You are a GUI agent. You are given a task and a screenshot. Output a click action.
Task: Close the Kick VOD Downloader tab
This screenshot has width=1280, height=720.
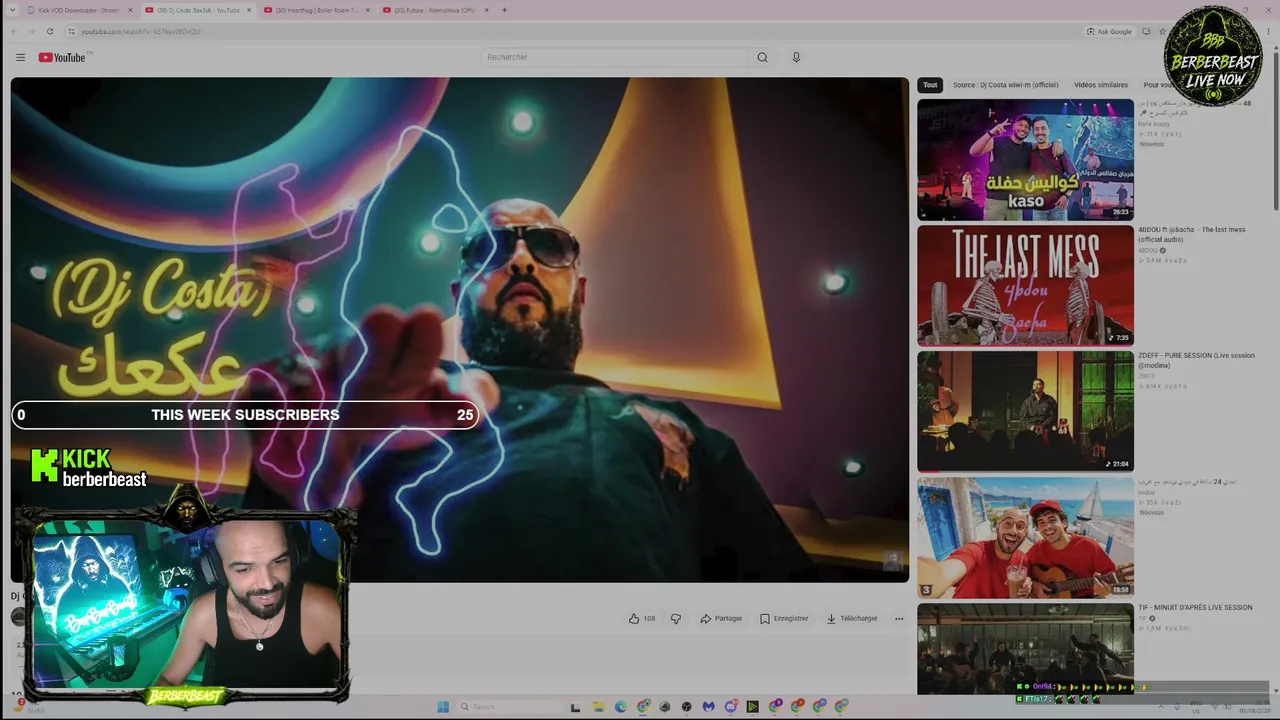pos(130,10)
